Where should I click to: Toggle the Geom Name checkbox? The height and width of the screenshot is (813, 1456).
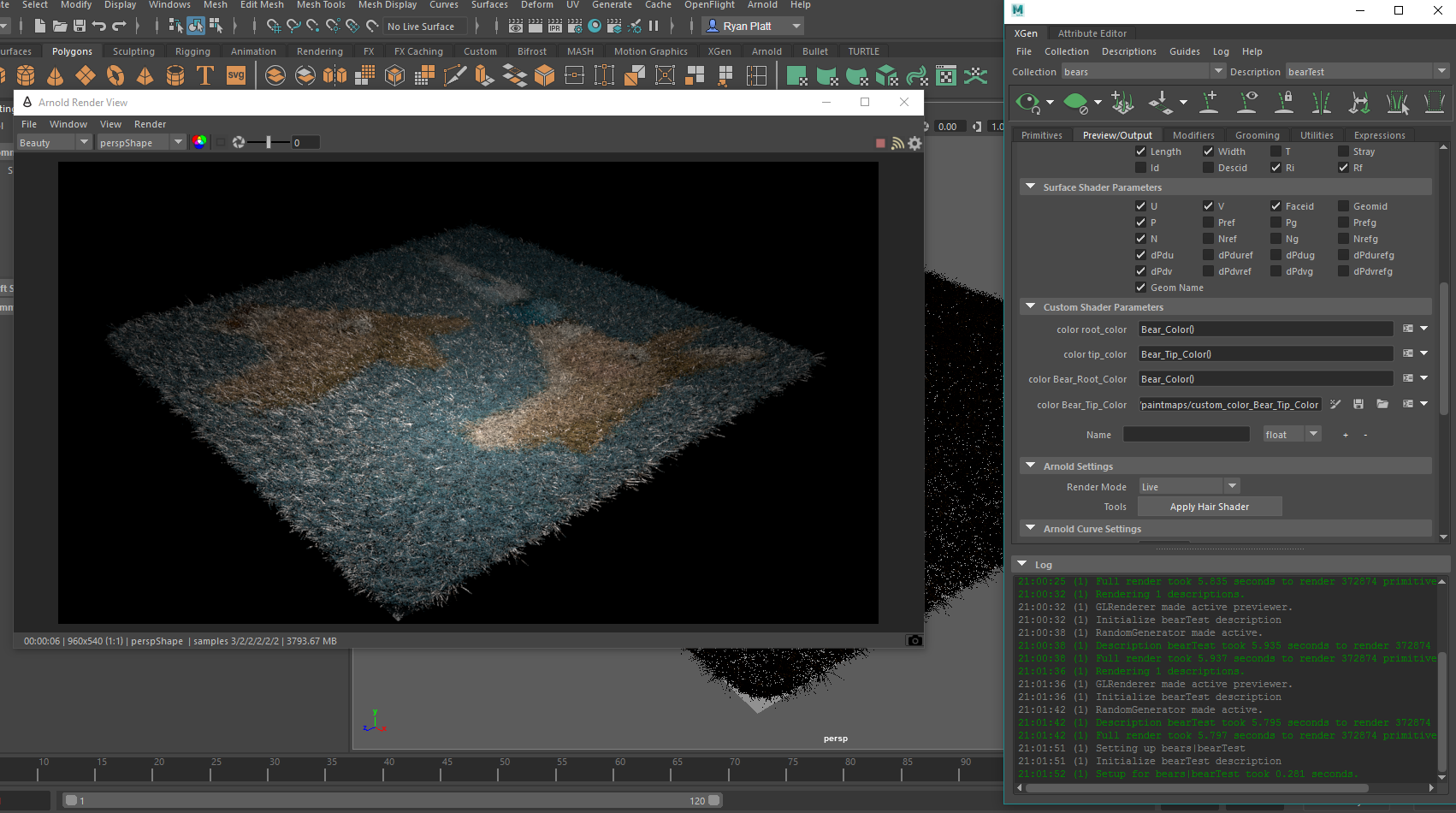tap(1140, 288)
